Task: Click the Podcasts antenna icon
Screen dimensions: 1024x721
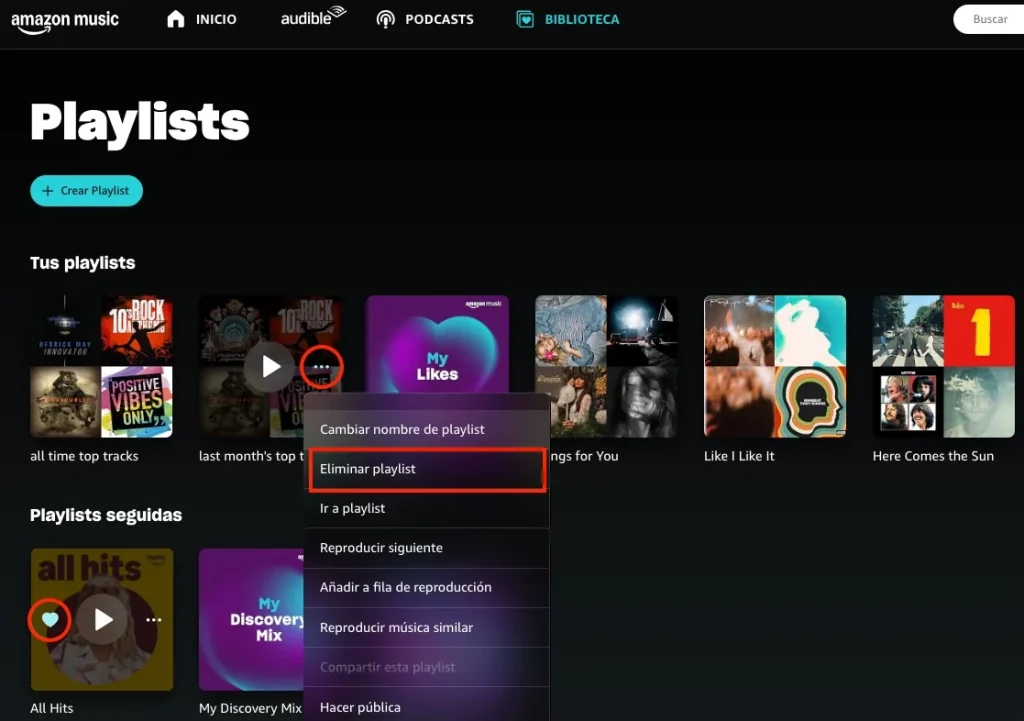Action: click(385, 19)
